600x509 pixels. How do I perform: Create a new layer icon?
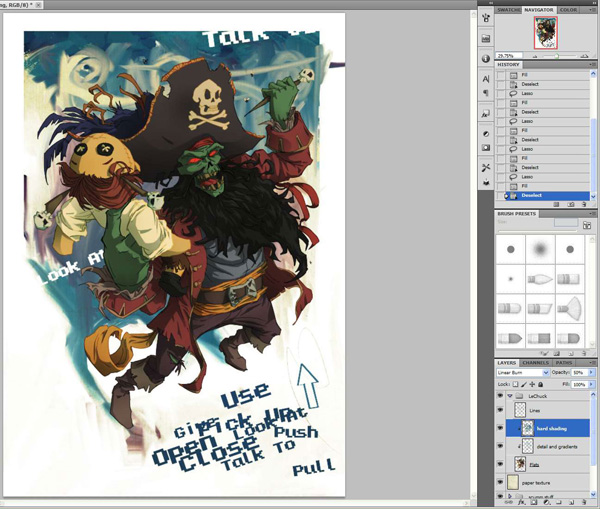pos(571,502)
